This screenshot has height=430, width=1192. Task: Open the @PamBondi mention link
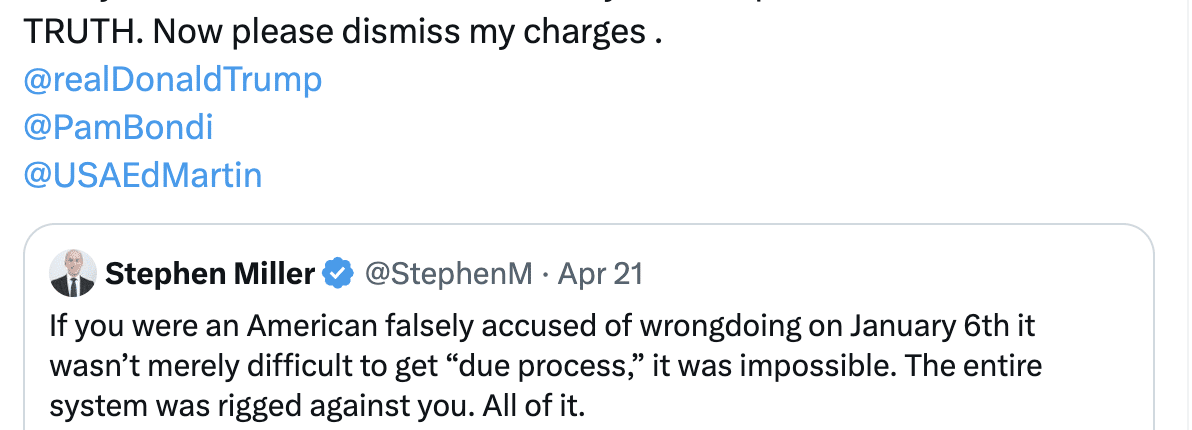(x=117, y=128)
